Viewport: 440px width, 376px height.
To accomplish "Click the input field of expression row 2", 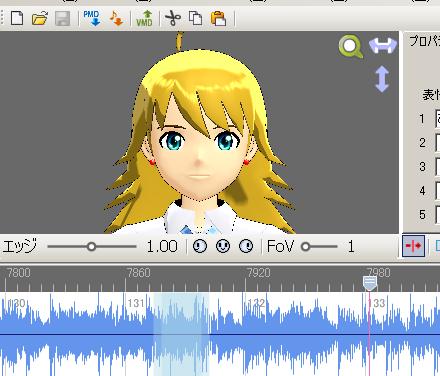I will coord(438,142).
